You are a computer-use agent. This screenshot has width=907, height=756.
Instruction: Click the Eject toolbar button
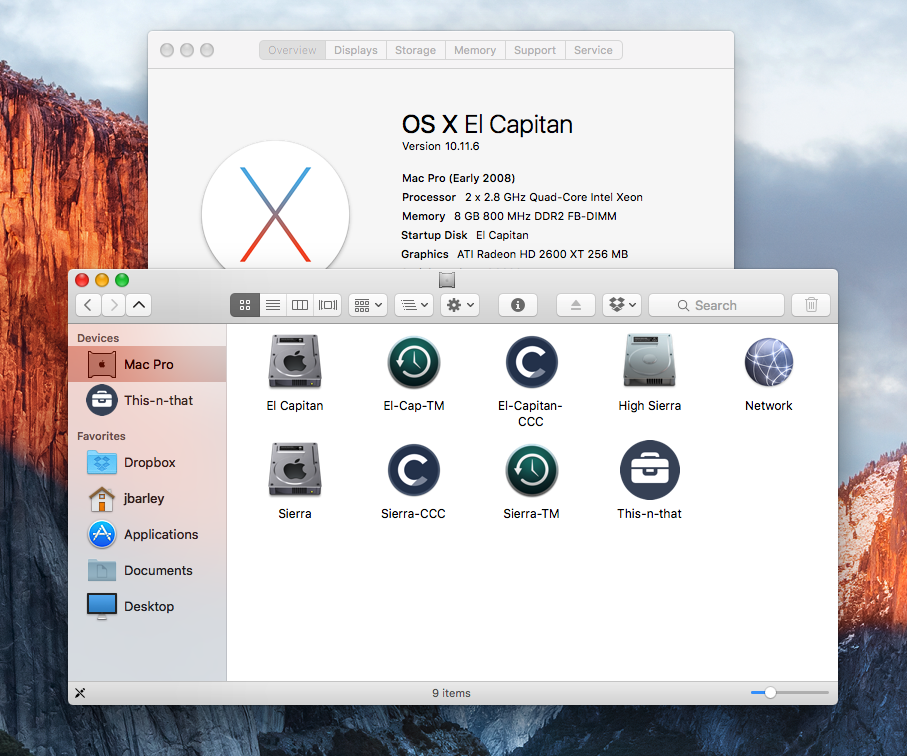pyautogui.click(x=576, y=305)
